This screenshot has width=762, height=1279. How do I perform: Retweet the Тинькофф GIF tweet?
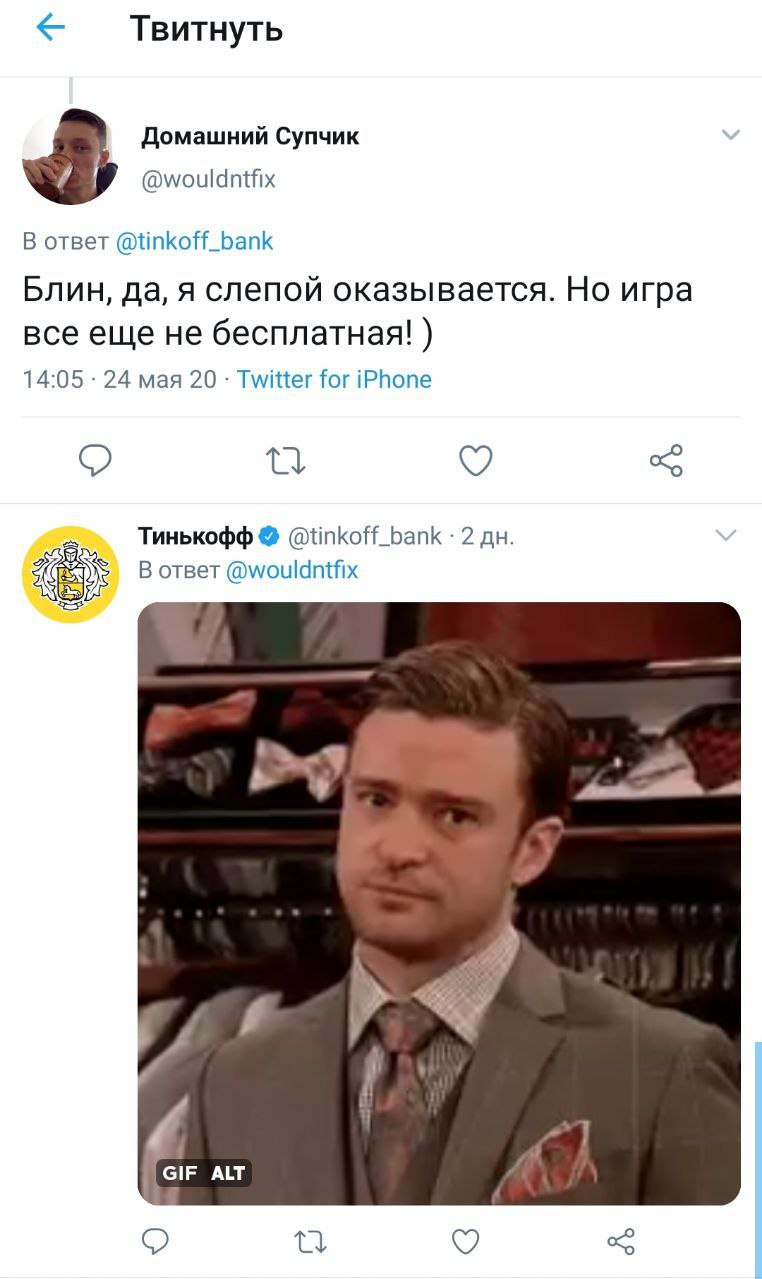click(310, 1242)
